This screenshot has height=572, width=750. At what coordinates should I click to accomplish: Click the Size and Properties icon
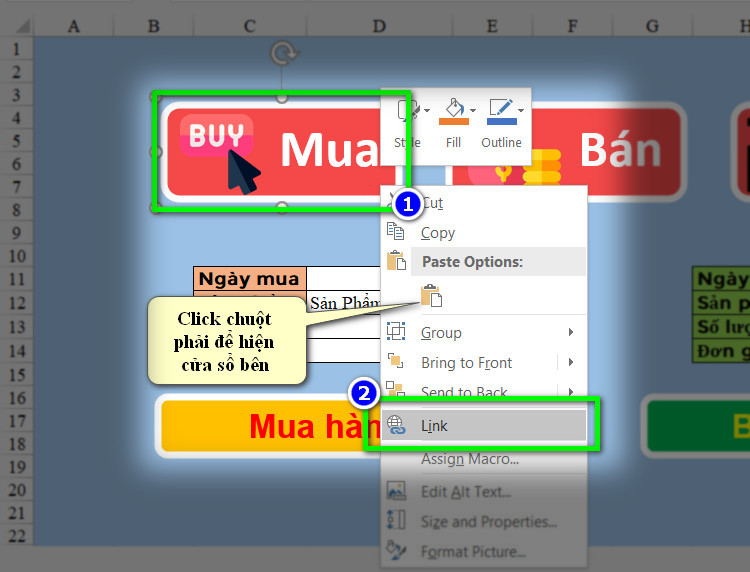coord(396,520)
